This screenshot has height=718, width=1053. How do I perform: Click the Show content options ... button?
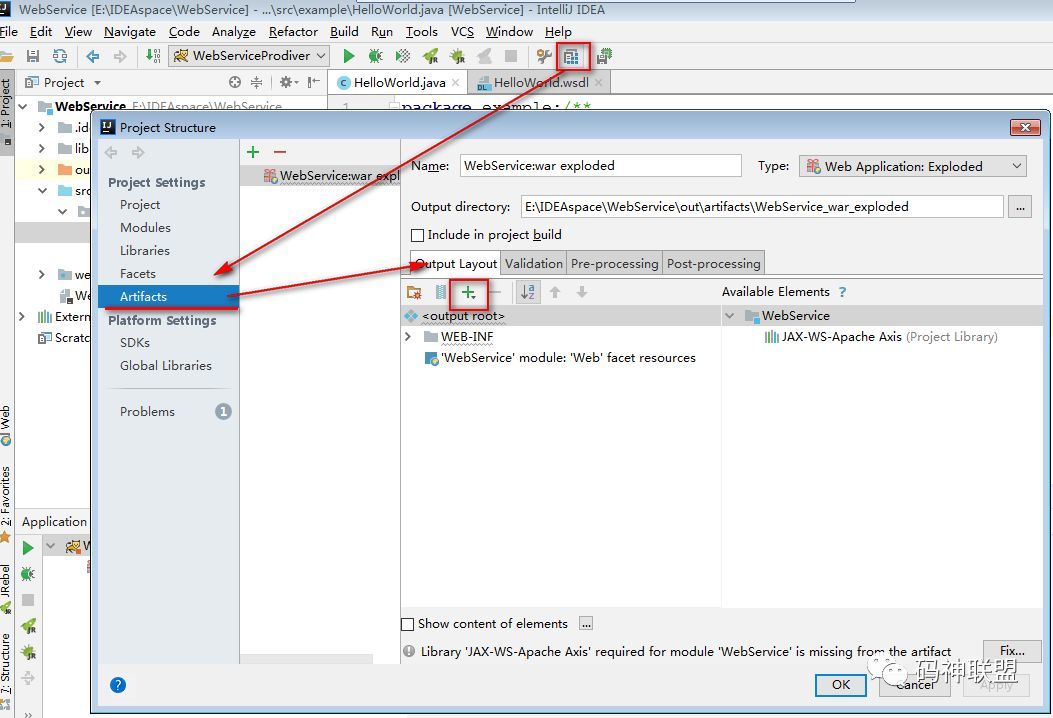pos(586,624)
